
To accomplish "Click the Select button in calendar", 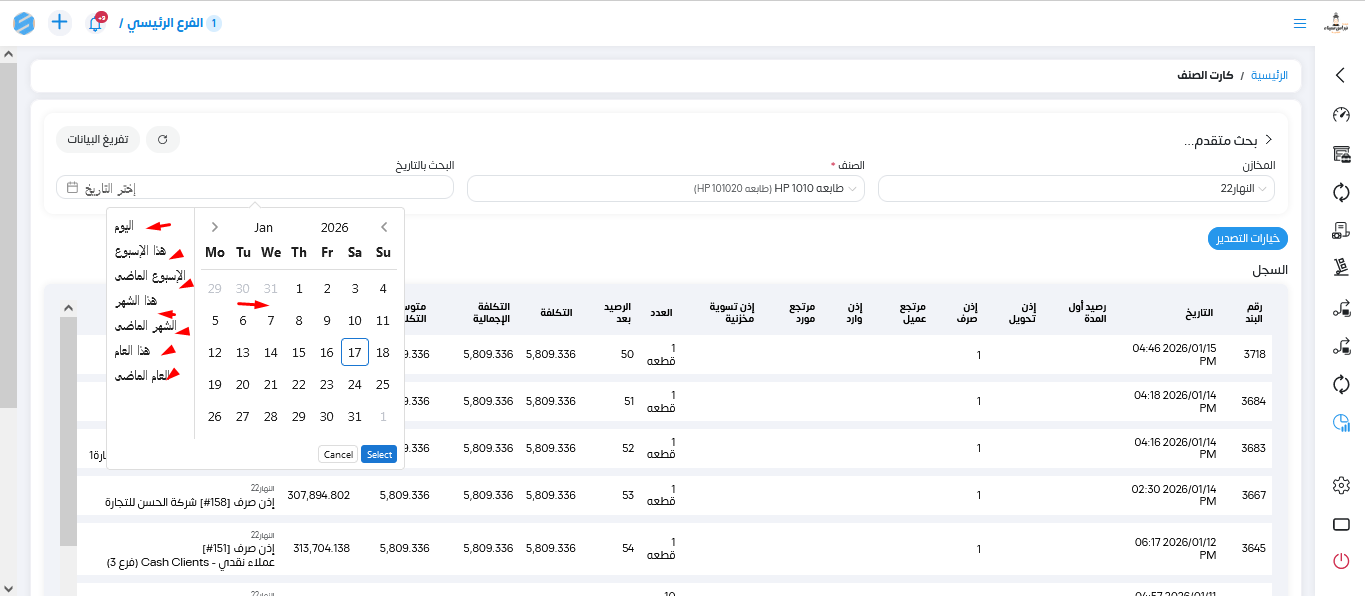I will [379, 454].
